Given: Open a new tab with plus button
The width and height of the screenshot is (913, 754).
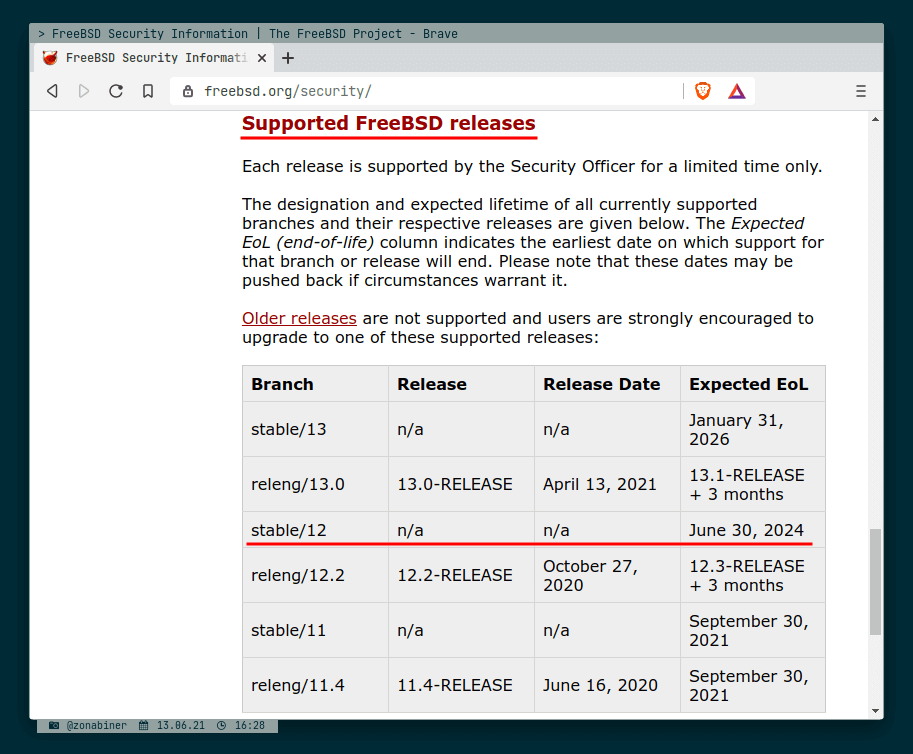Looking at the screenshot, I should click(288, 58).
